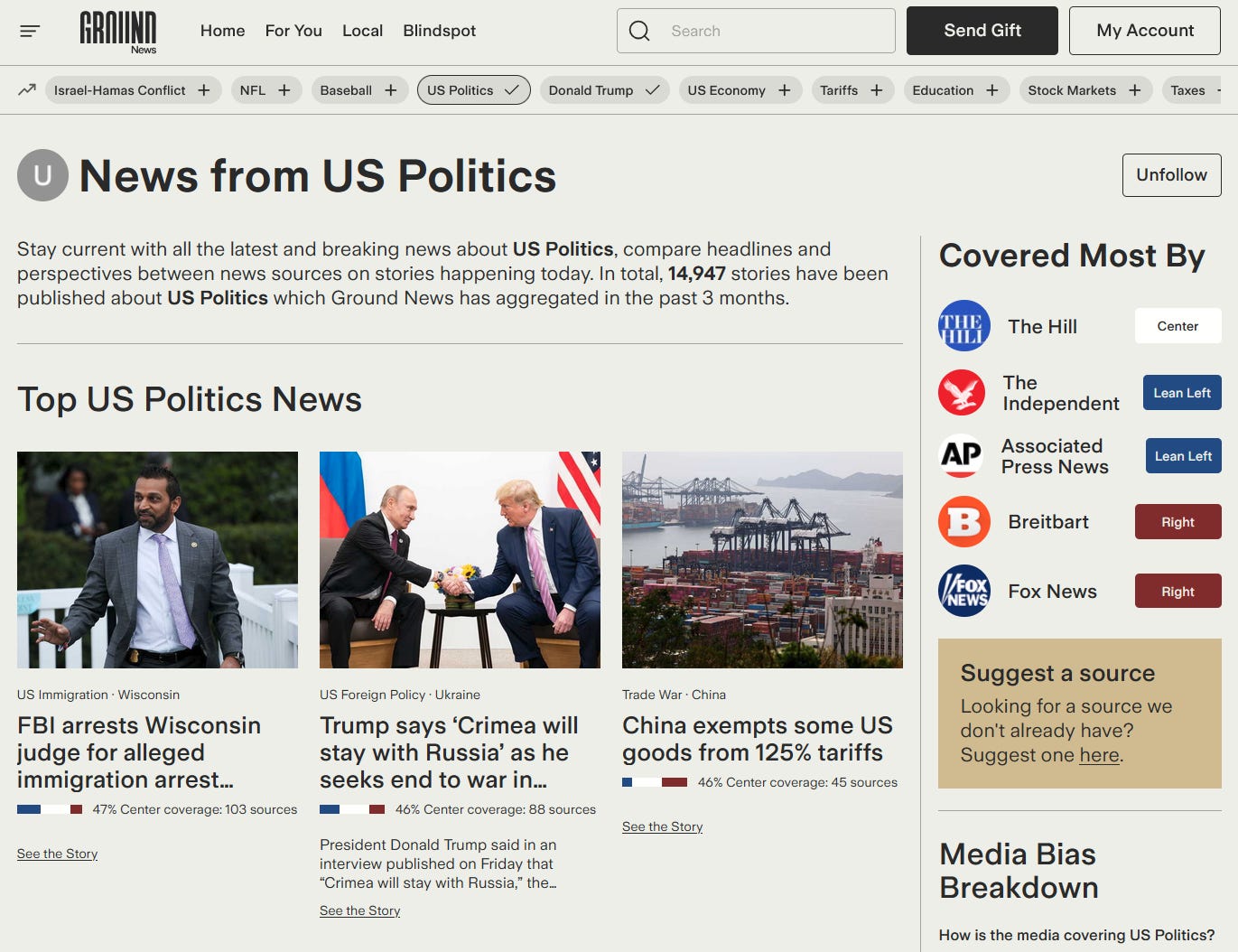Open headline China exempts some US goods
The height and width of the screenshot is (952, 1238).
coord(757,739)
